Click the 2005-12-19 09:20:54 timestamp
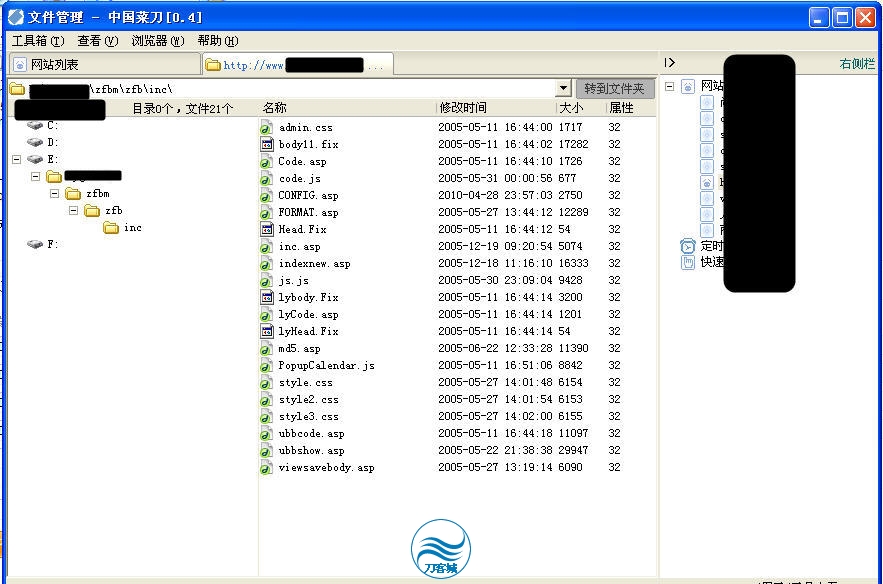The image size is (883, 584). point(495,247)
